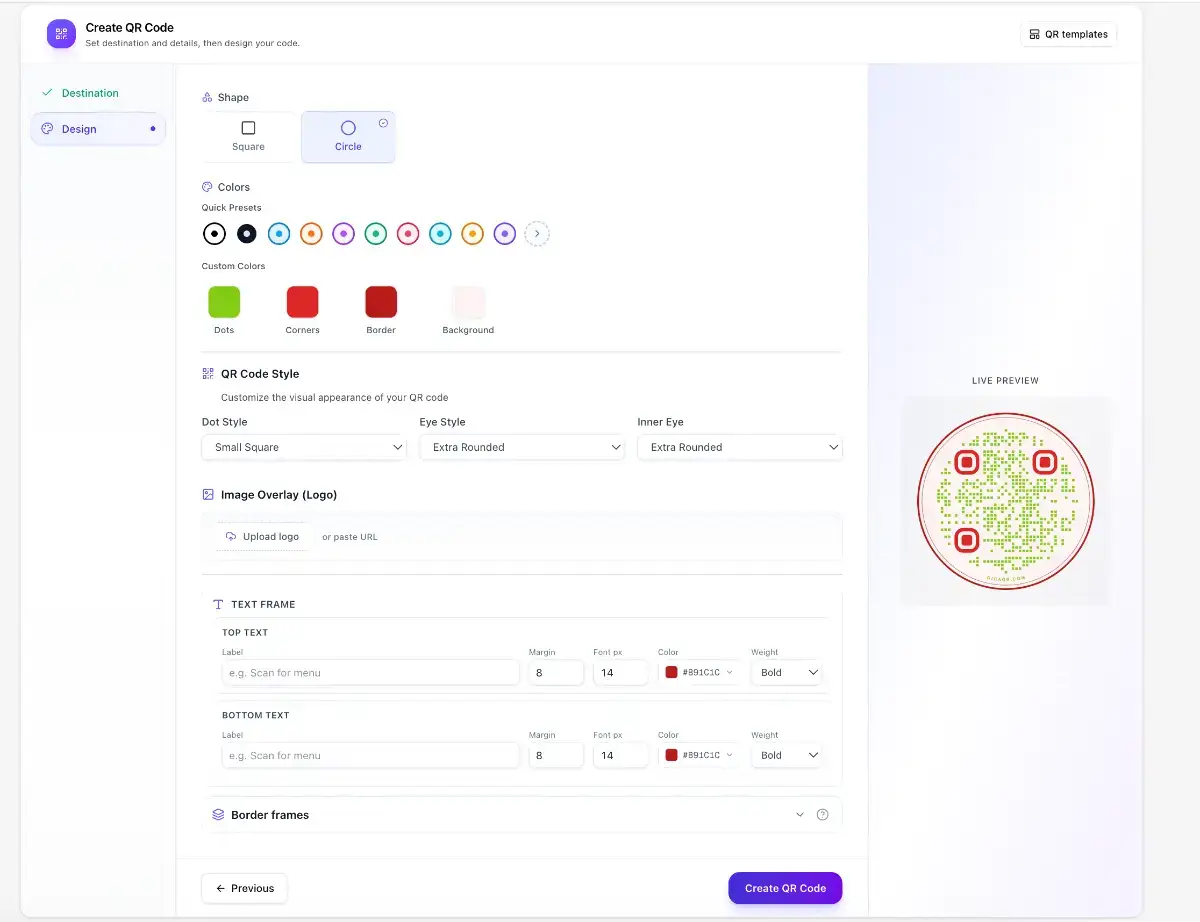Select the Square shape option

pyautogui.click(x=248, y=137)
